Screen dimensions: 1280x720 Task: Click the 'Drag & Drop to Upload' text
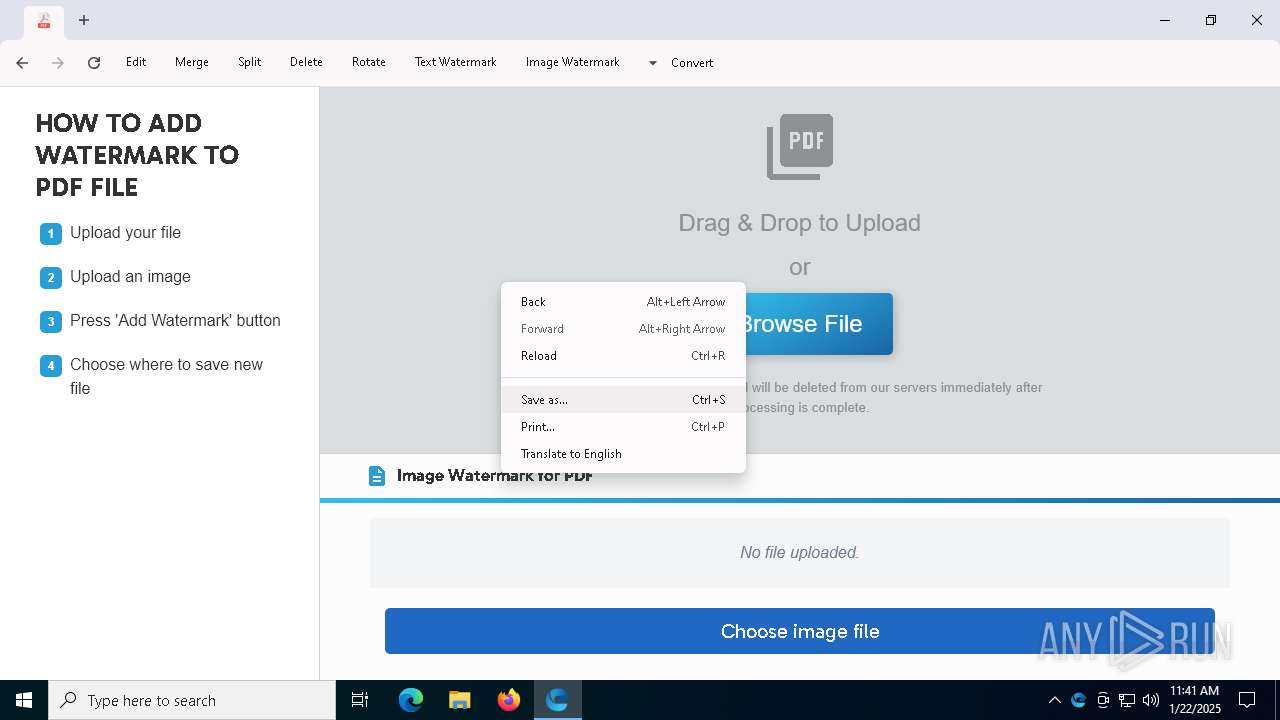(x=800, y=223)
